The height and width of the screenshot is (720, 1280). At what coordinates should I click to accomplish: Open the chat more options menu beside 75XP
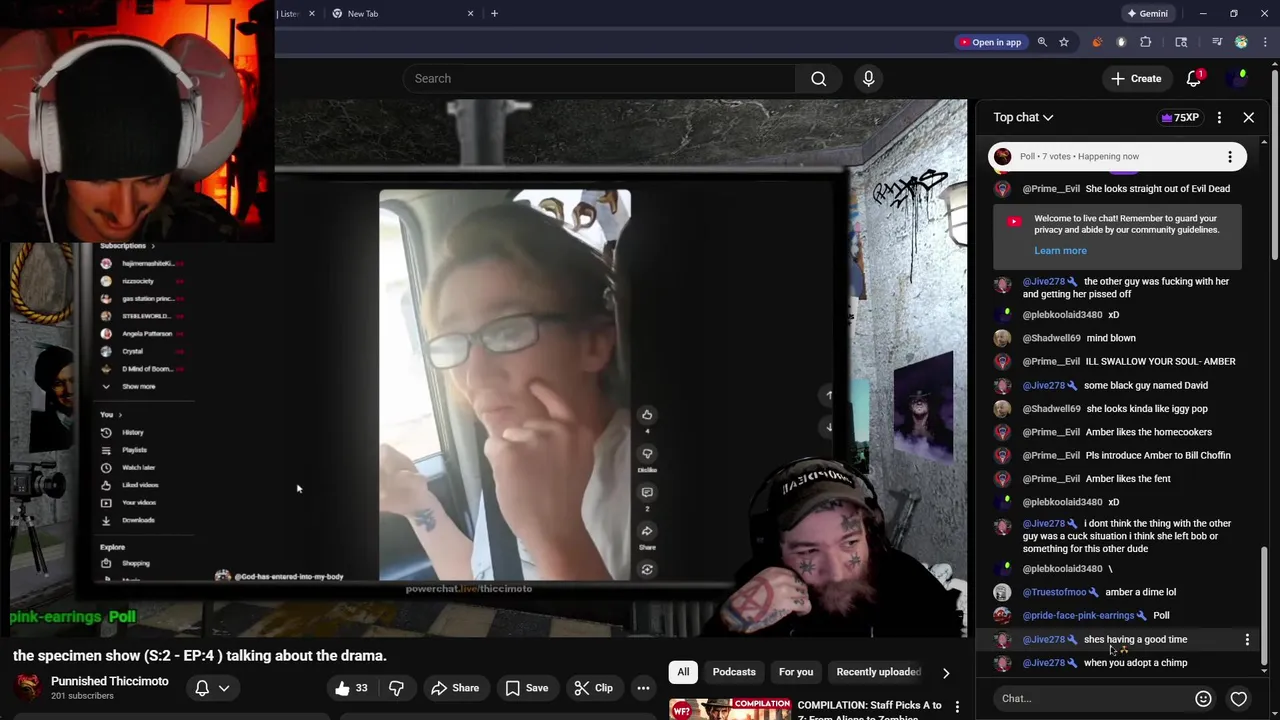1219,118
